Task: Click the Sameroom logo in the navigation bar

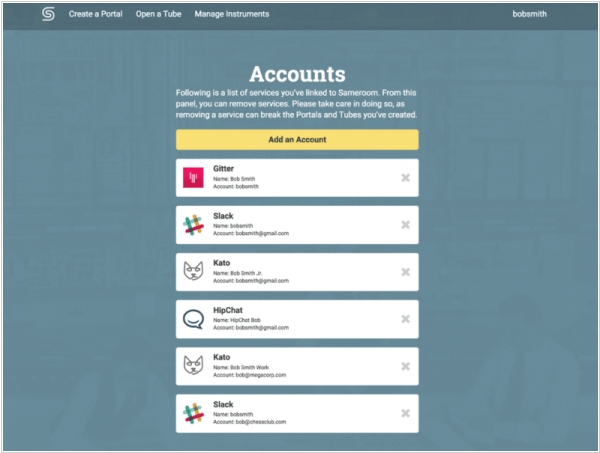Action: 48,14
